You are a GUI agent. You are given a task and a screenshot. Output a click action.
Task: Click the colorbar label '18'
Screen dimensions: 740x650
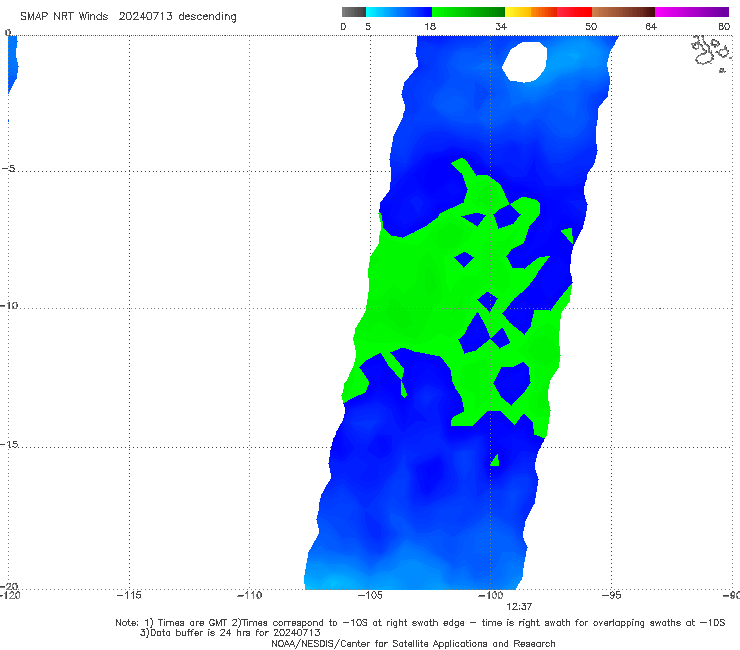pyautogui.click(x=430, y=27)
